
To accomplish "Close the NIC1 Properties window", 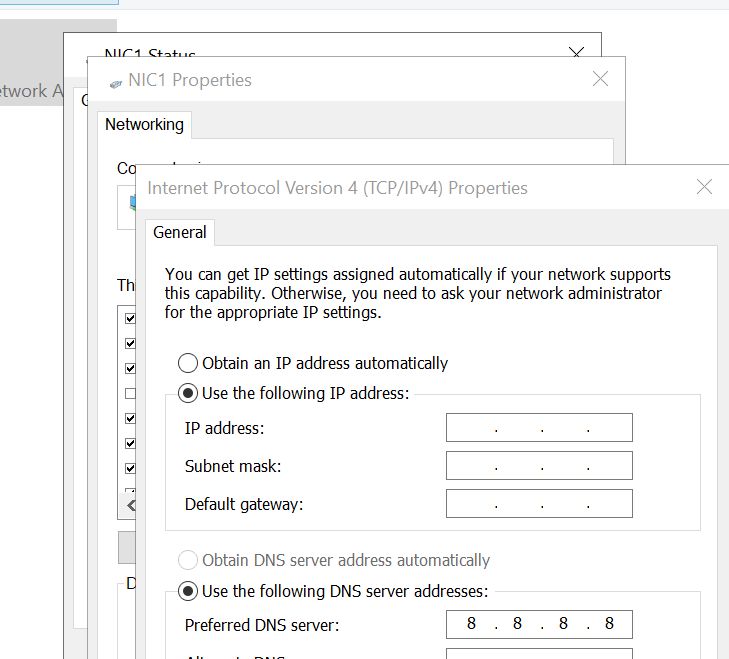I will coord(600,79).
